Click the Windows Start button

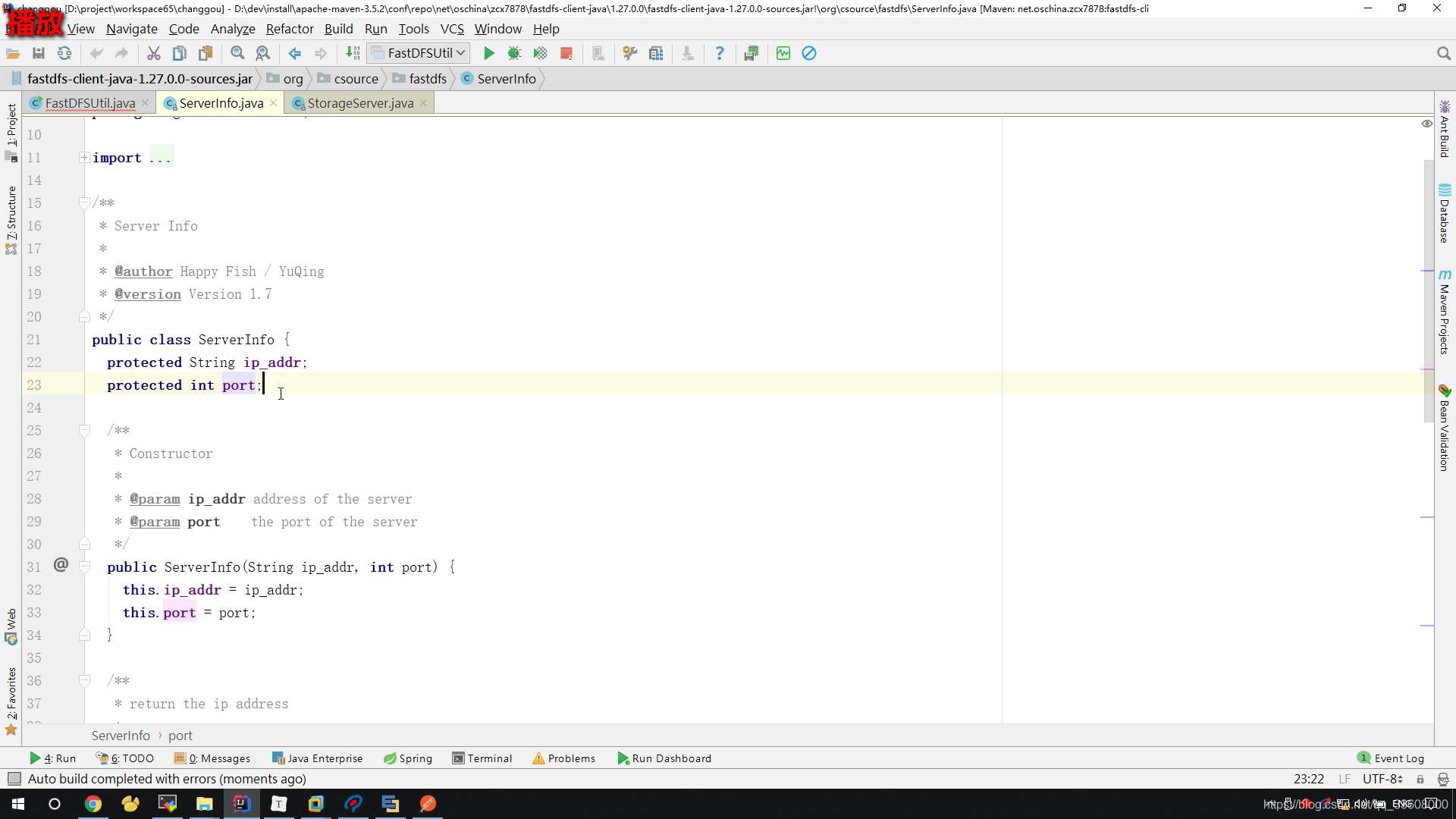click(18, 804)
